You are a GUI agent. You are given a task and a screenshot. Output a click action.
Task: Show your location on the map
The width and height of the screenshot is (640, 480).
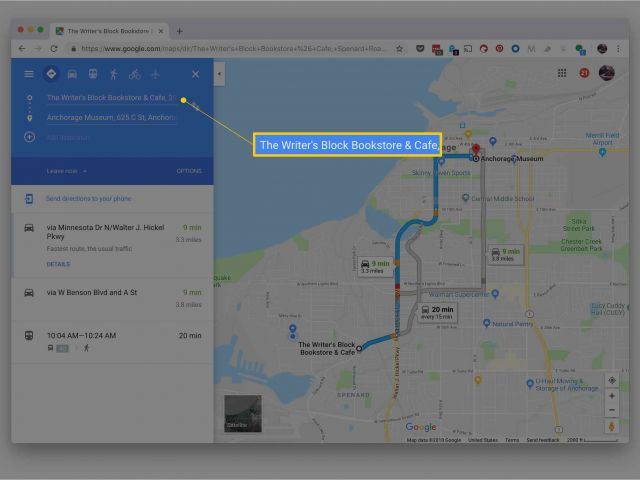612,380
